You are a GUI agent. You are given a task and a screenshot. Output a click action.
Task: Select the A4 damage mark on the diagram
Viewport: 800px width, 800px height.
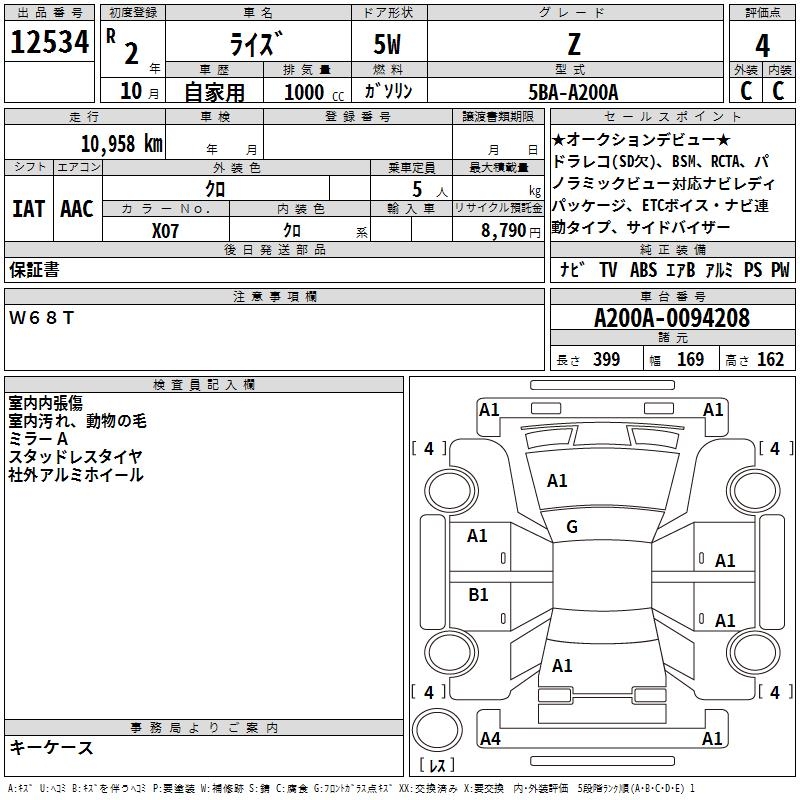490,738
